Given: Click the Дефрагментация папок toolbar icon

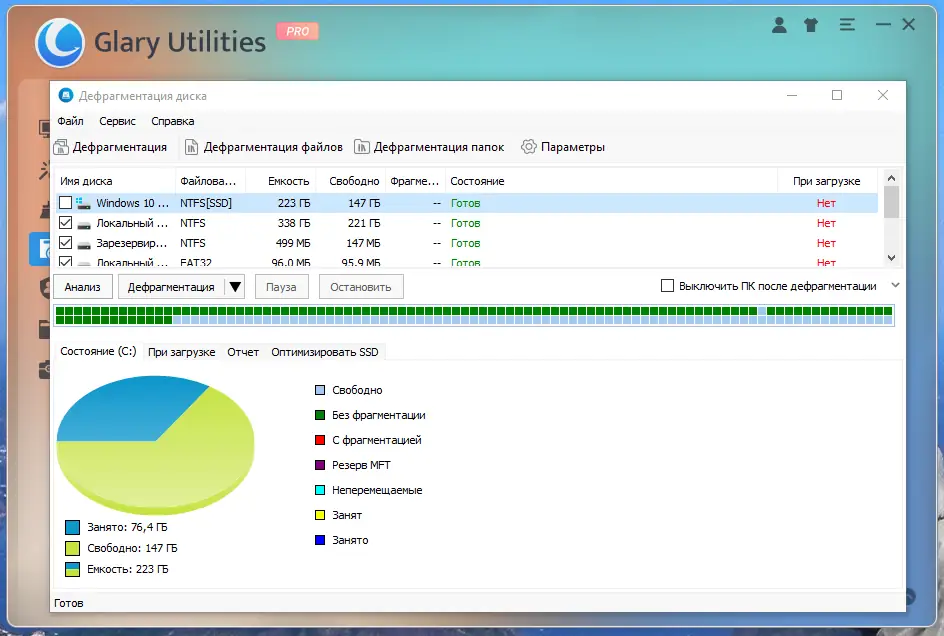Looking at the screenshot, I should coord(361,147).
